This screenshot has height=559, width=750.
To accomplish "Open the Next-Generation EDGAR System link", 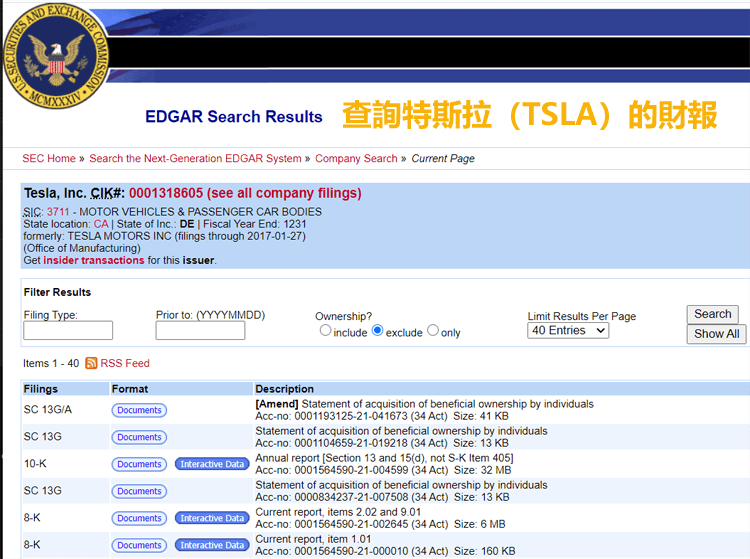I will (195, 159).
